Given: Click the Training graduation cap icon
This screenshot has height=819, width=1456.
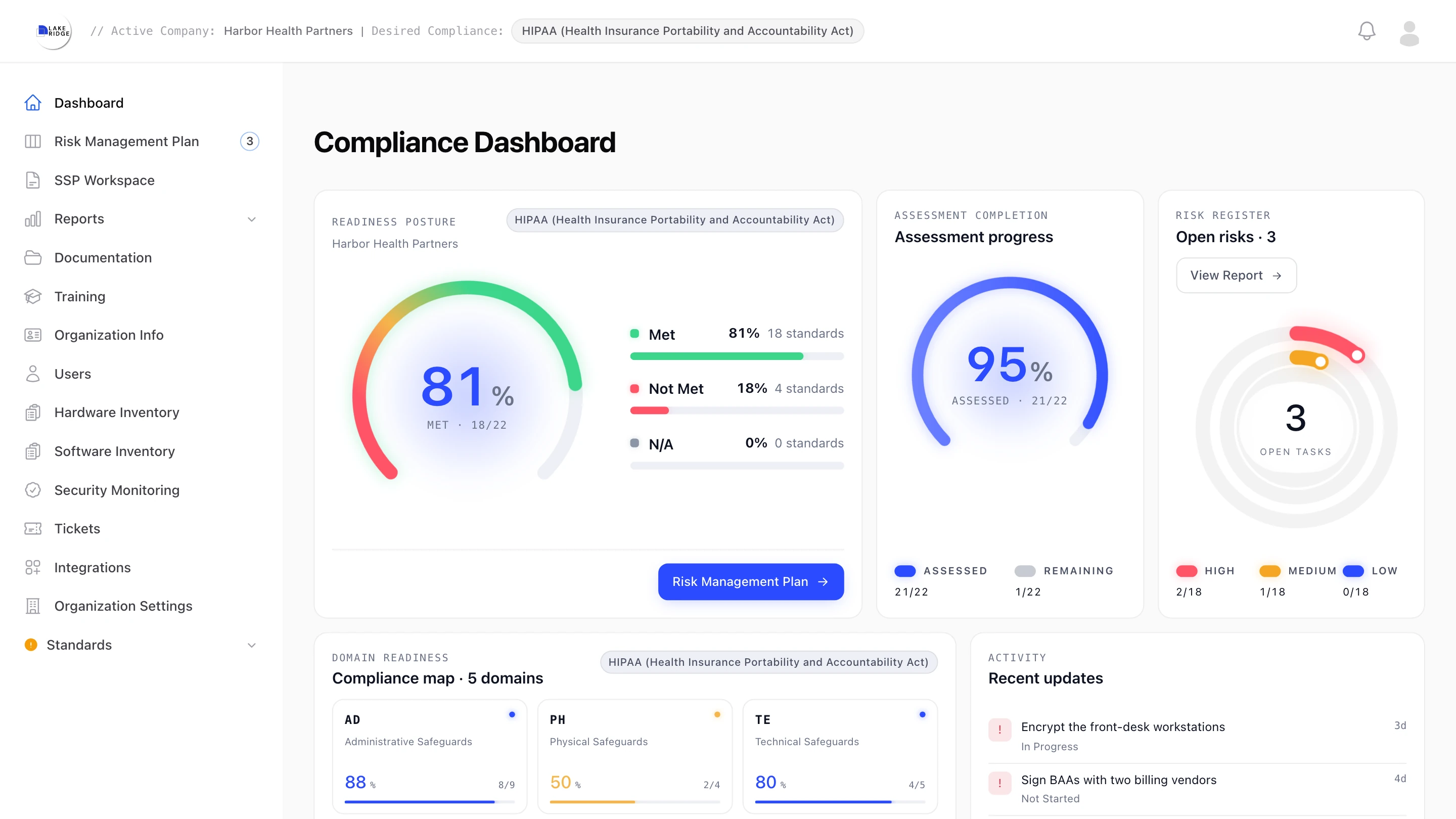Looking at the screenshot, I should [x=33, y=296].
